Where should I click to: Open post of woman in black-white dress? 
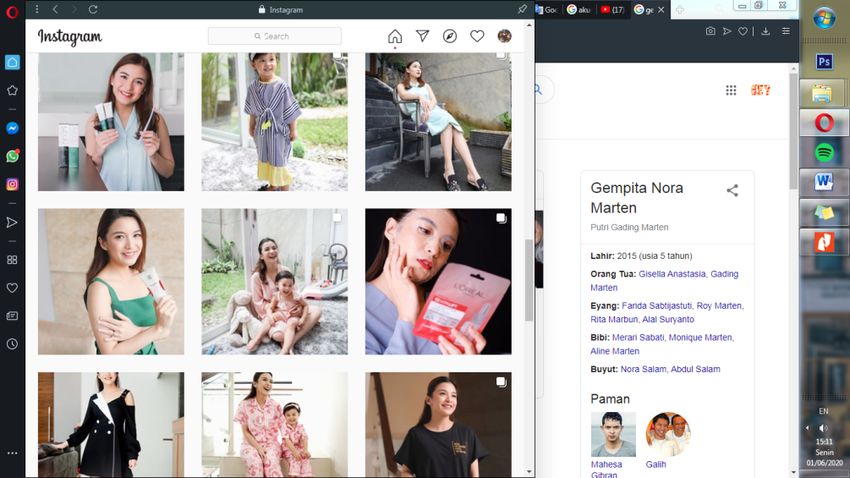coord(111,424)
